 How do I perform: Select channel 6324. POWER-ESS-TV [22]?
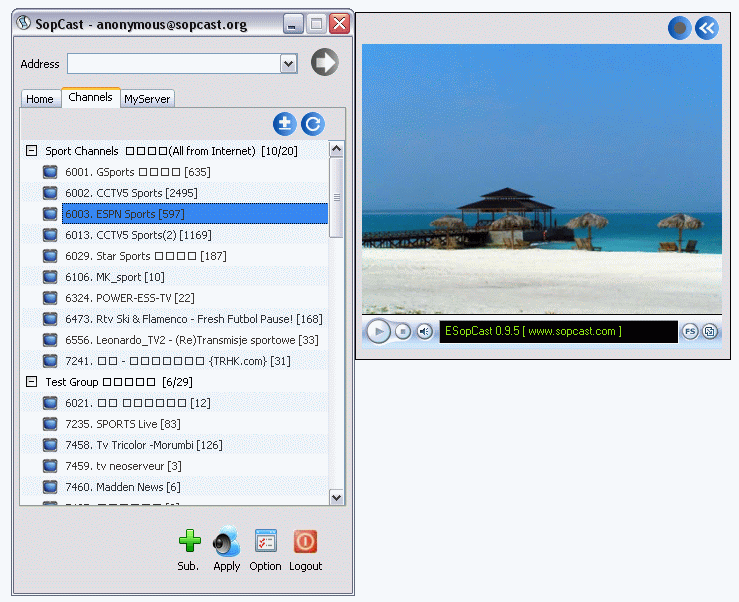click(x=130, y=298)
